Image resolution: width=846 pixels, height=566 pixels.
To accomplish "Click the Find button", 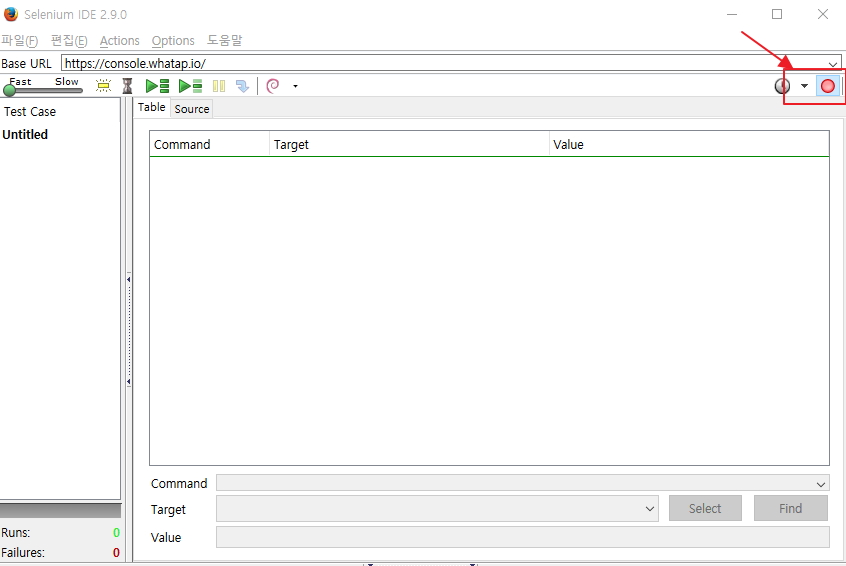I will point(790,508).
